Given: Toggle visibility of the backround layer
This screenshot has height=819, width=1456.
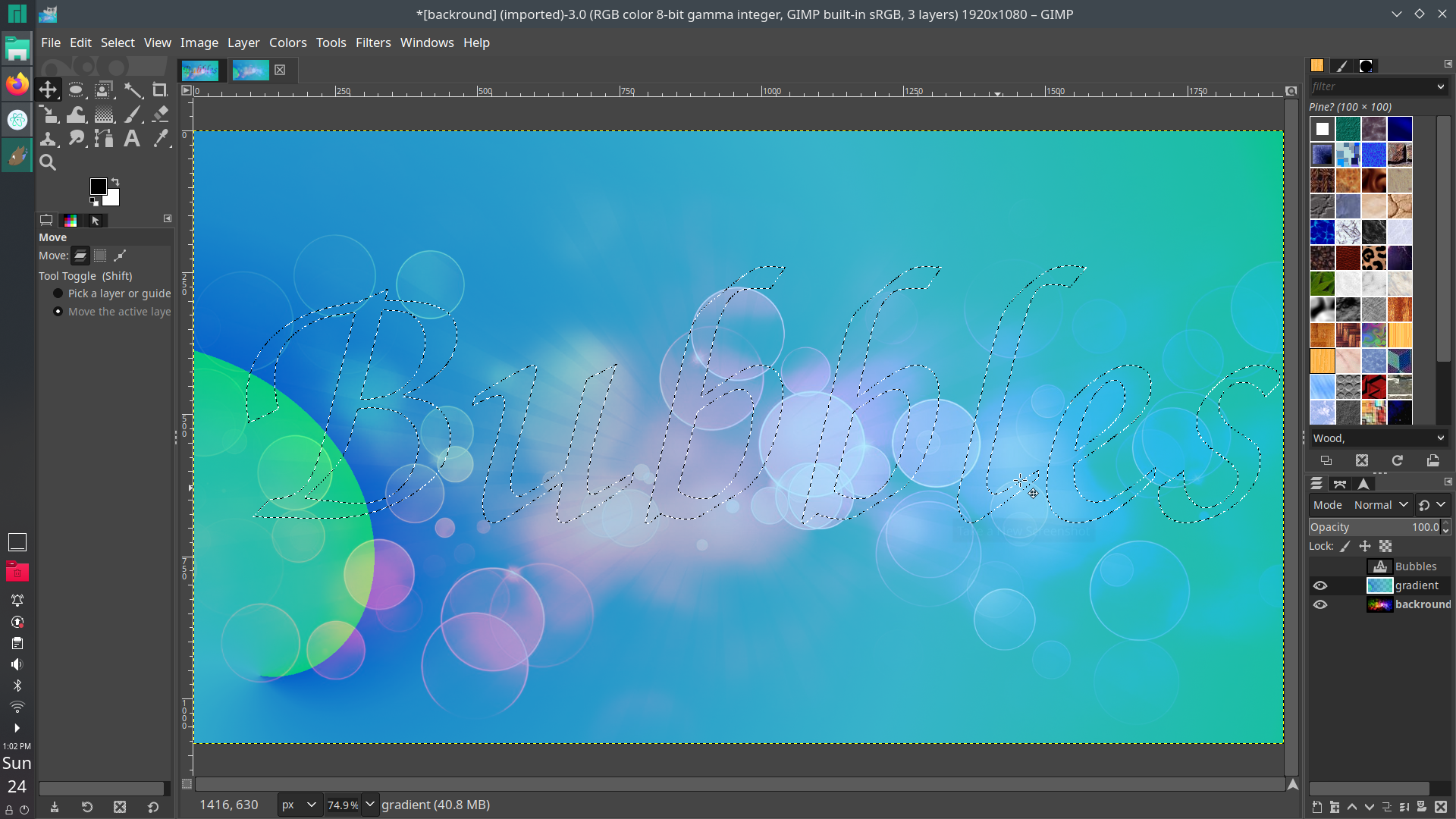Looking at the screenshot, I should [x=1320, y=604].
